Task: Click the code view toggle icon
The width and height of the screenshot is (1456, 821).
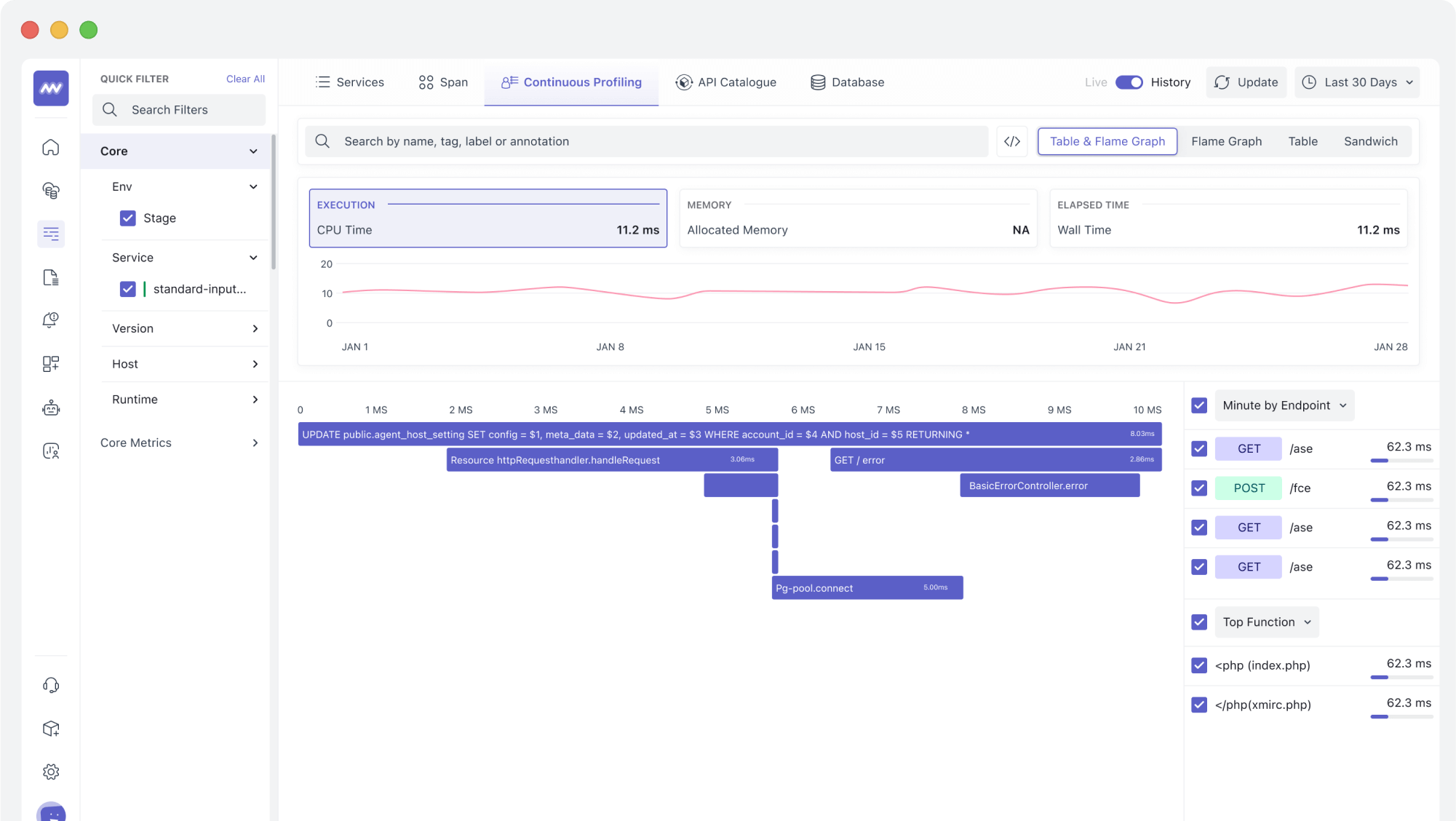Action: point(1012,141)
